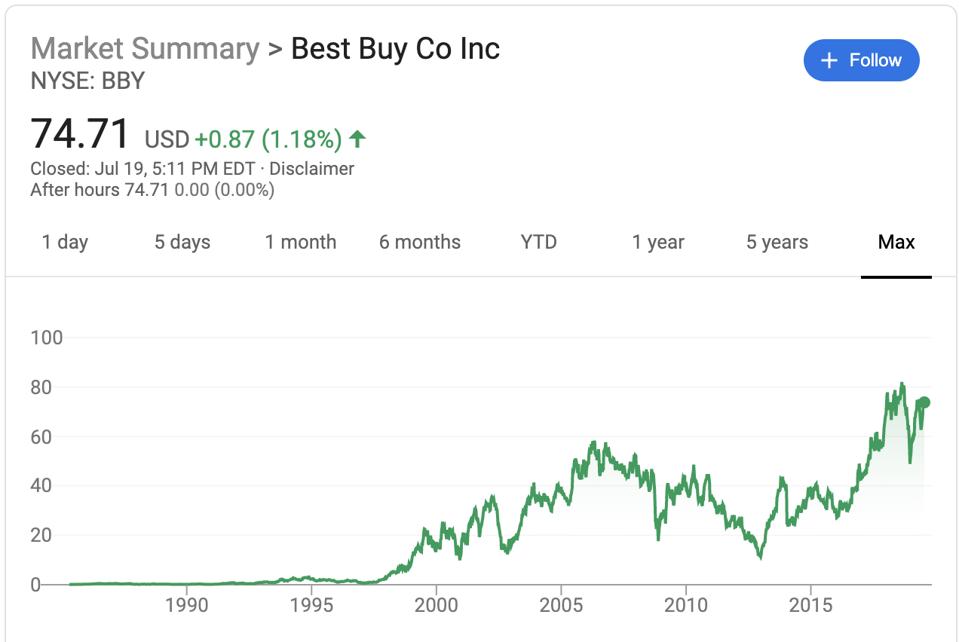959x642 pixels.
Task: Switch to the YTD tab
Action: [x=539, y=242]
